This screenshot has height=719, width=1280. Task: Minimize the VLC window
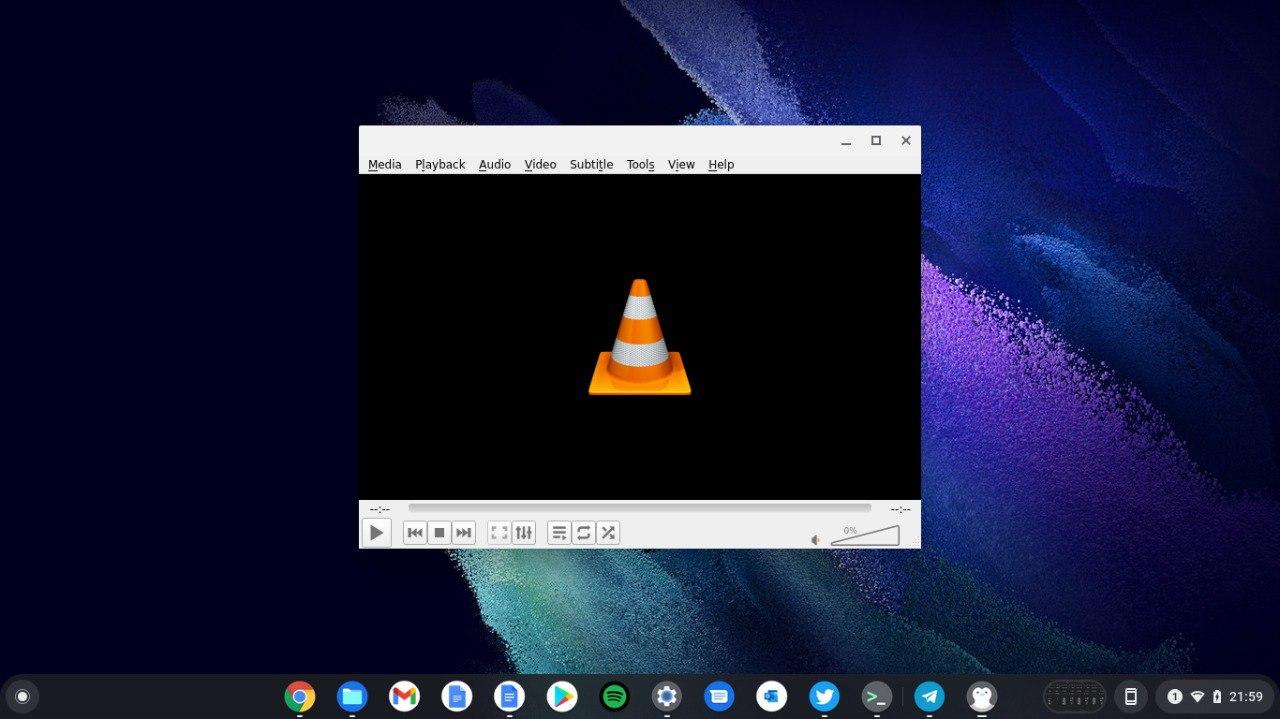pos(846,141)
